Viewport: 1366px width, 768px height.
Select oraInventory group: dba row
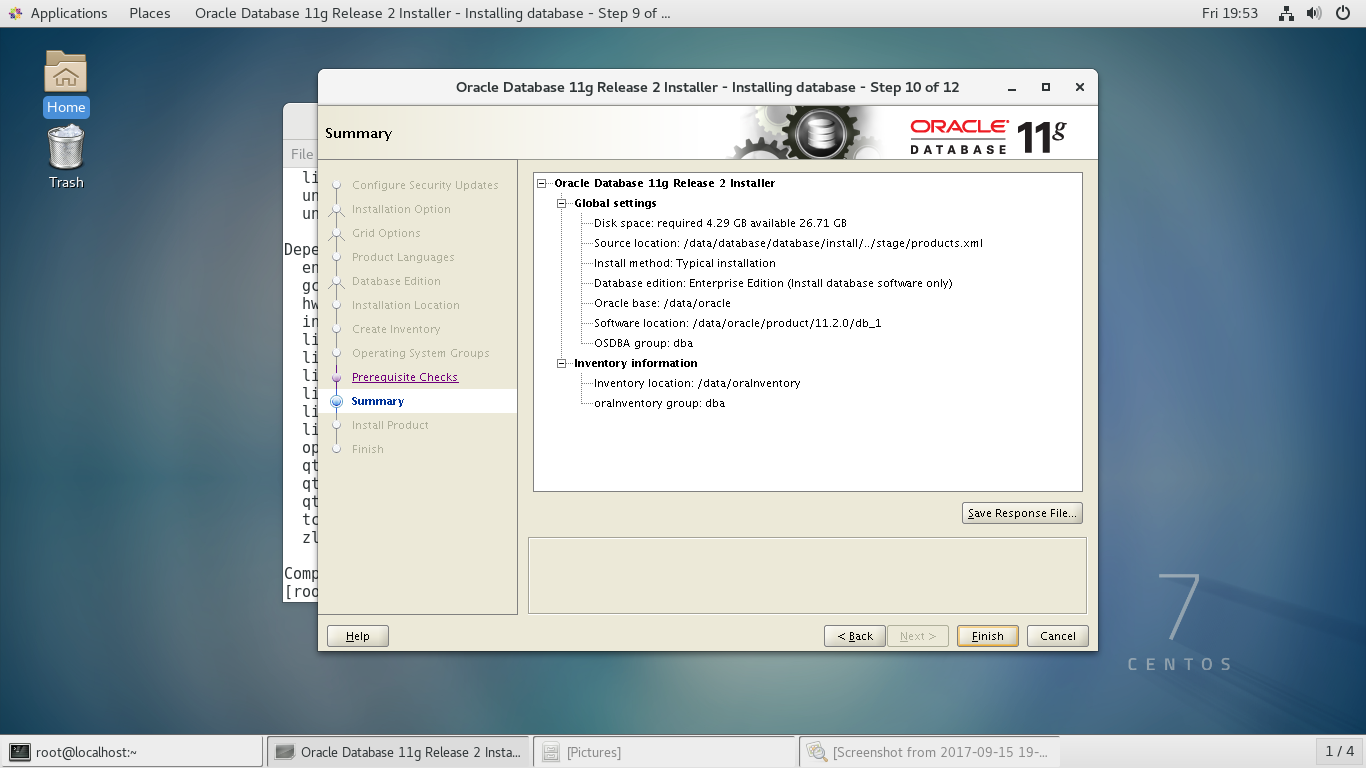659,403
